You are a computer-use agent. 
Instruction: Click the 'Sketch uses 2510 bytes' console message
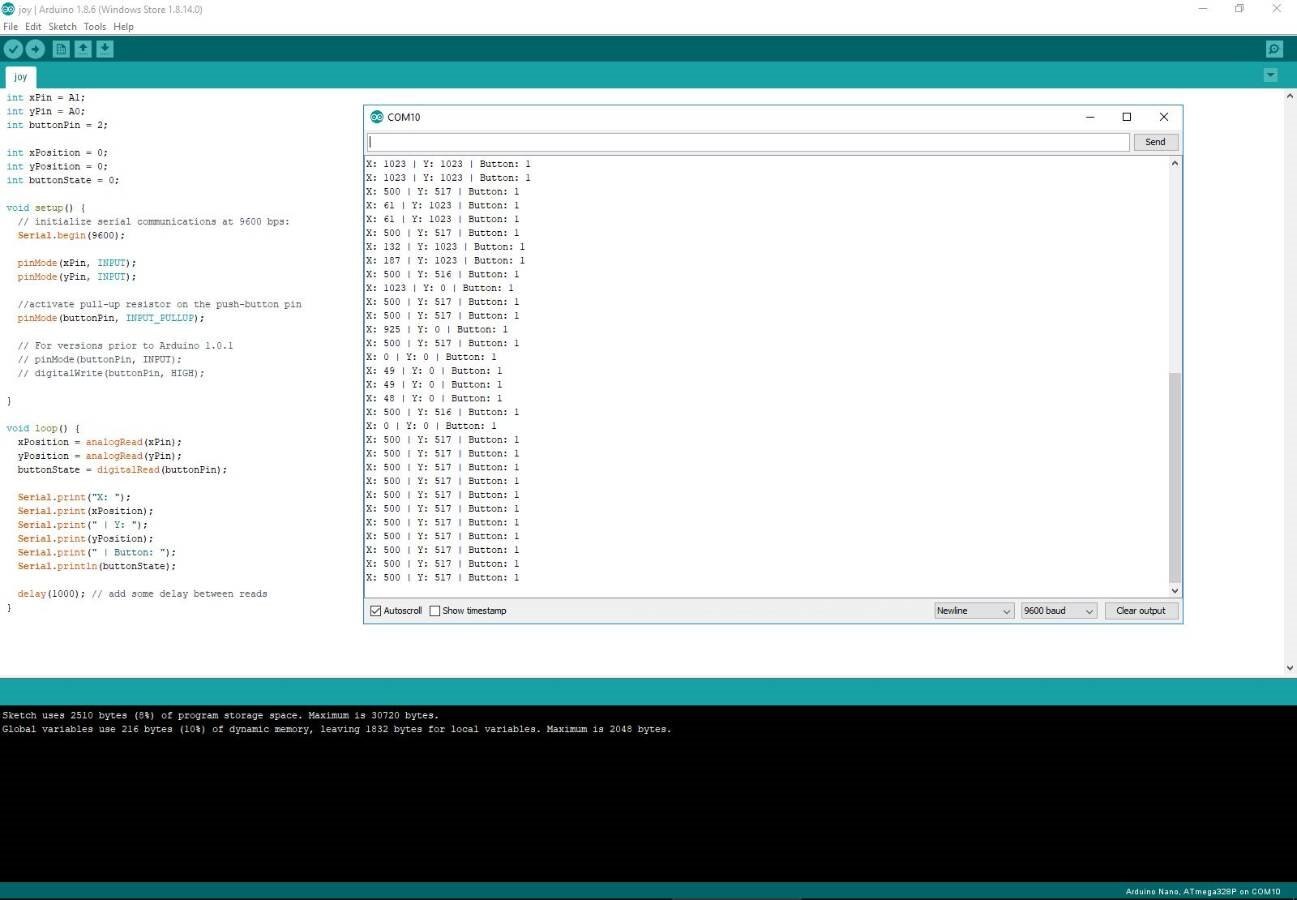pos(220,716)
